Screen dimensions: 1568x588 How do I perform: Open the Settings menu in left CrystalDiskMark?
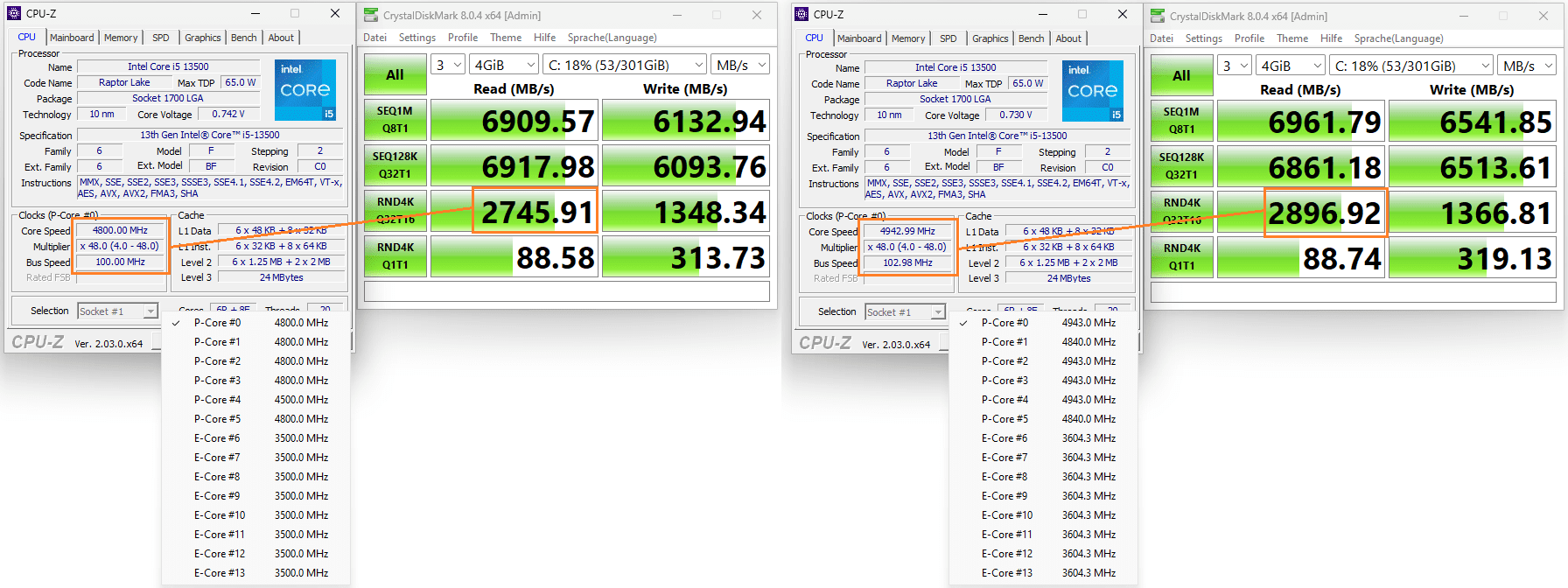tap(417, 38)
